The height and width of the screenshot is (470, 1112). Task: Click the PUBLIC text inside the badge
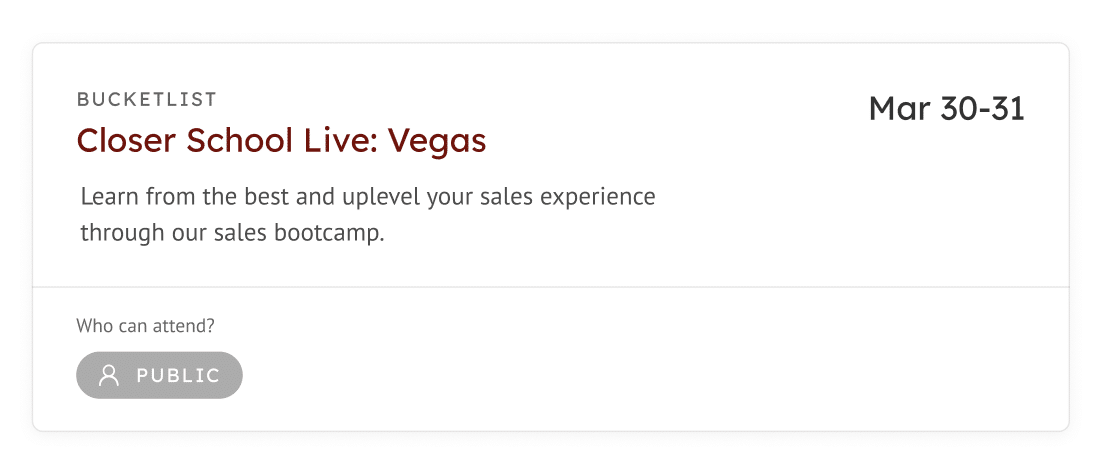point(179,376)
